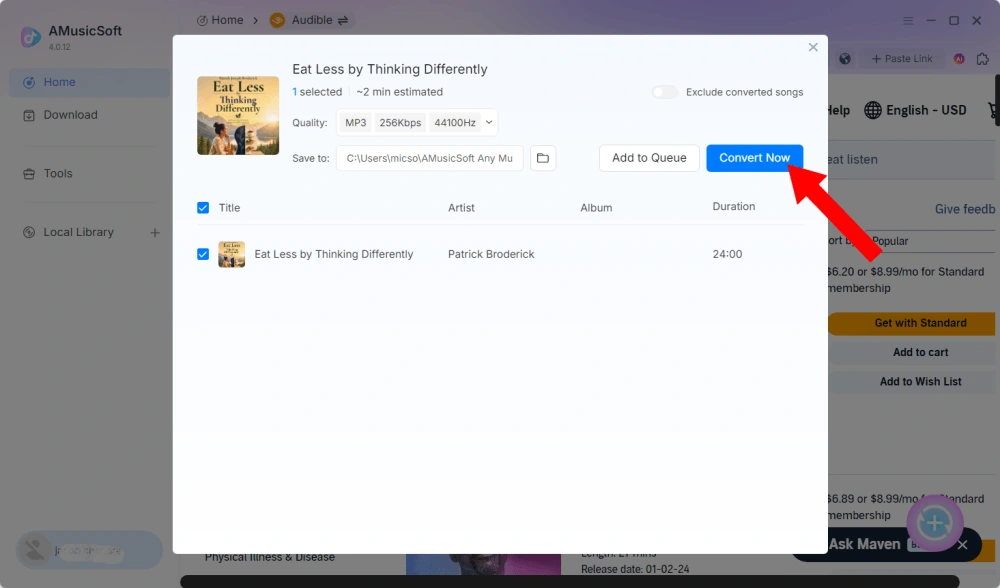Click the Audible service switcher
The image size is (1000, 588).
[x=309, y=20]
